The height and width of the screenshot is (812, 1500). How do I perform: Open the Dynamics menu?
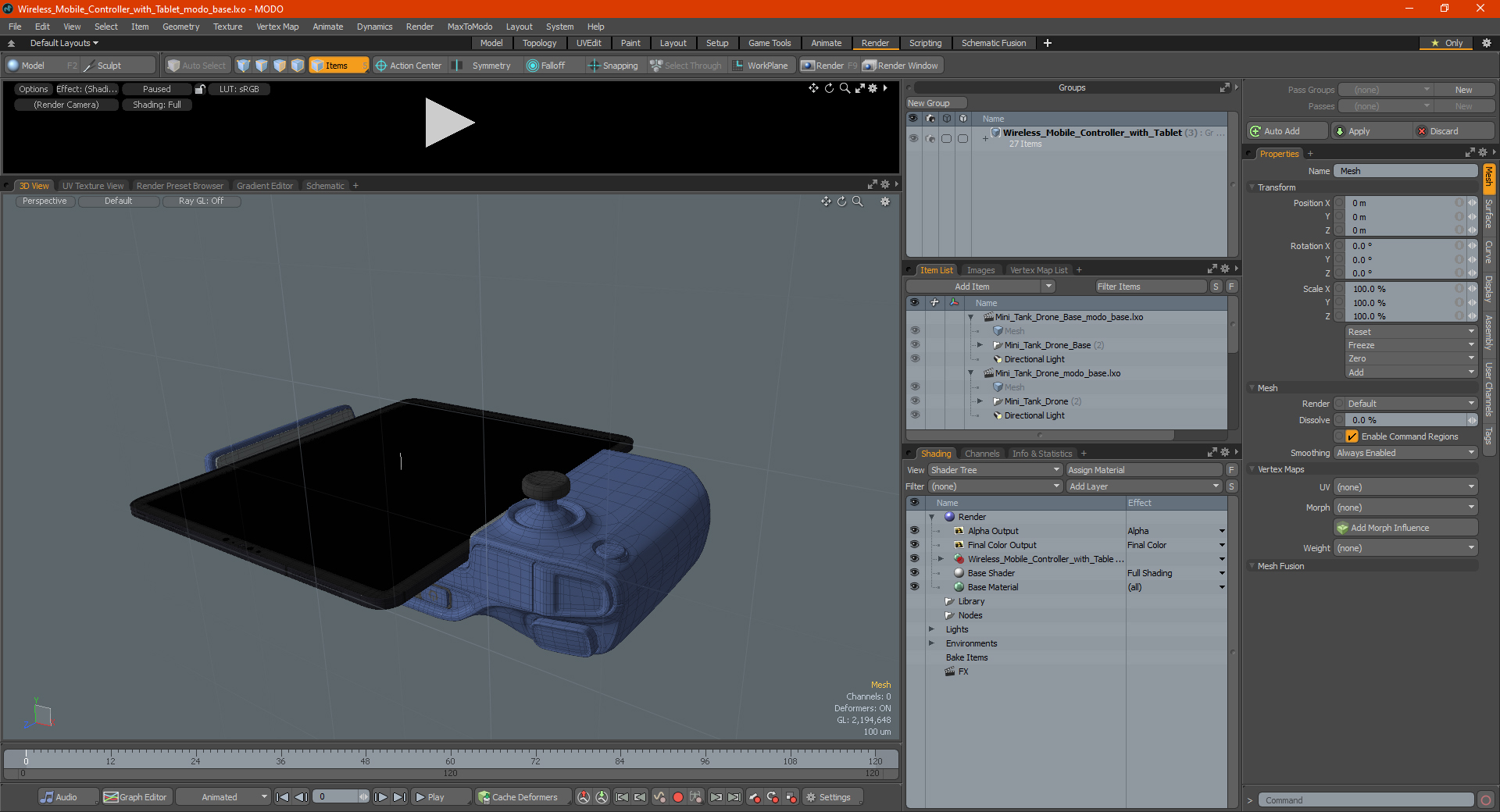[x=375, y=27]
